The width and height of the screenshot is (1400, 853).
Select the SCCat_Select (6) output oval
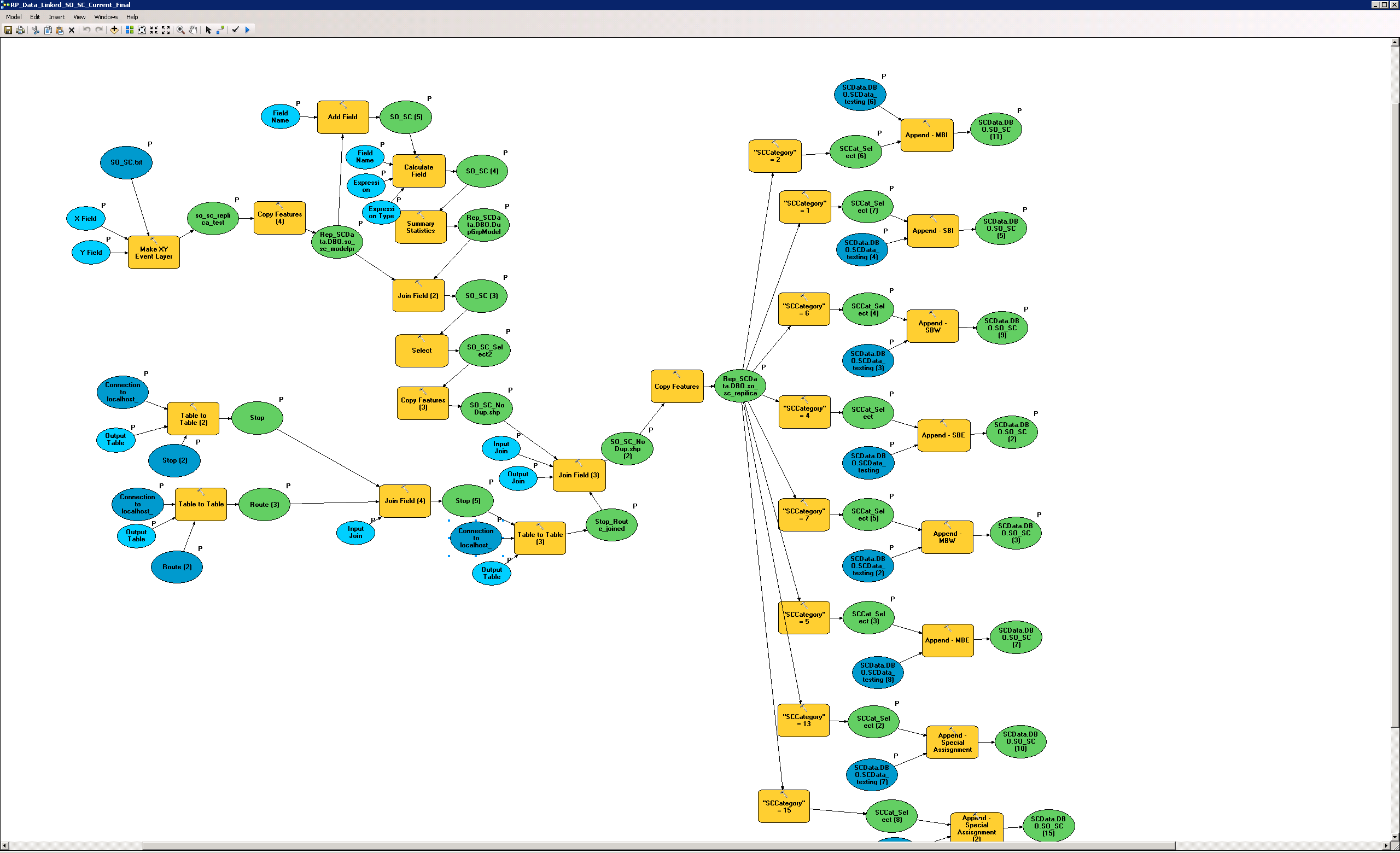coord(856,152)
